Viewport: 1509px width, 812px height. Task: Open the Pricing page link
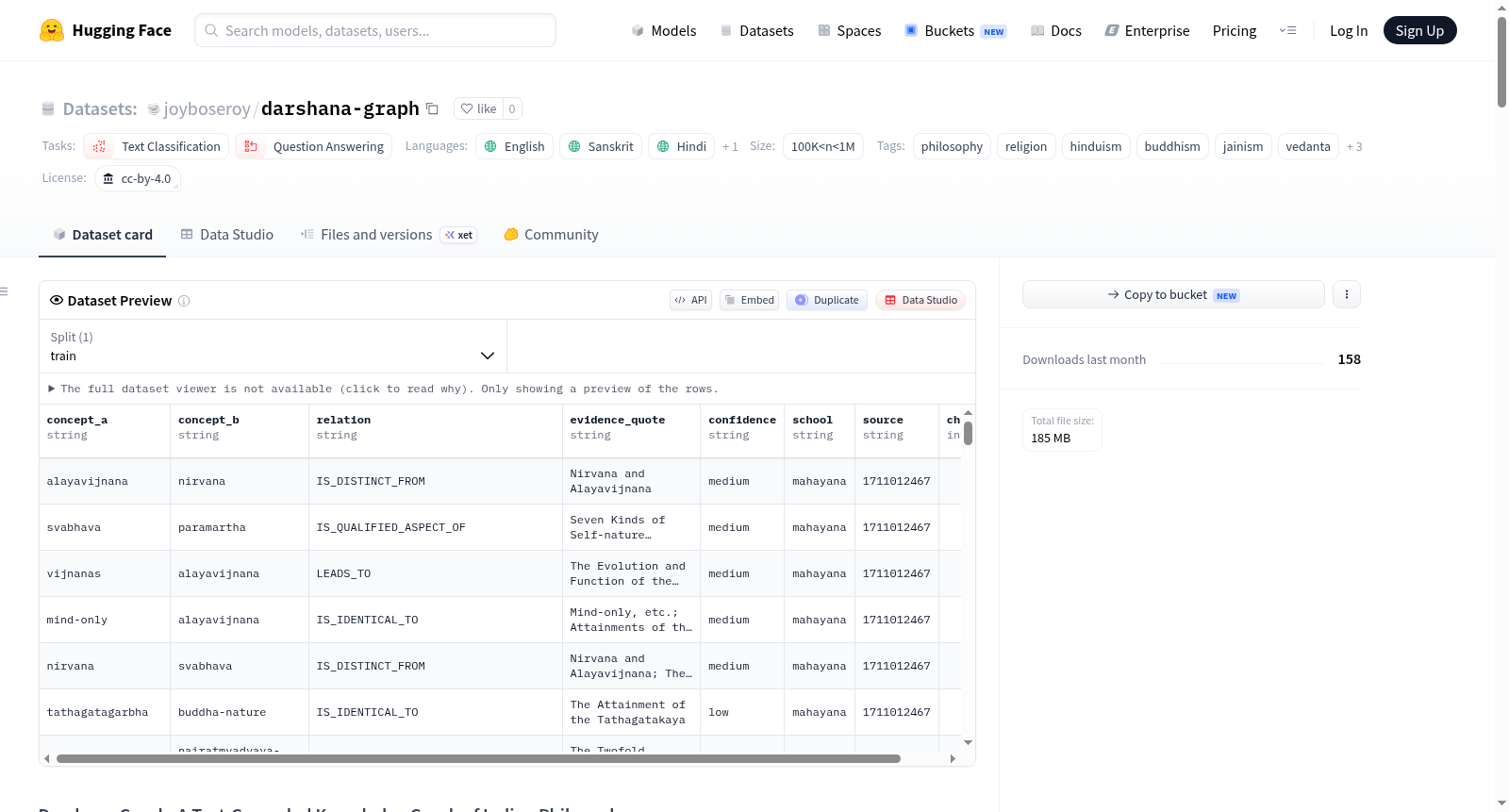click(x=1234, y=30)
